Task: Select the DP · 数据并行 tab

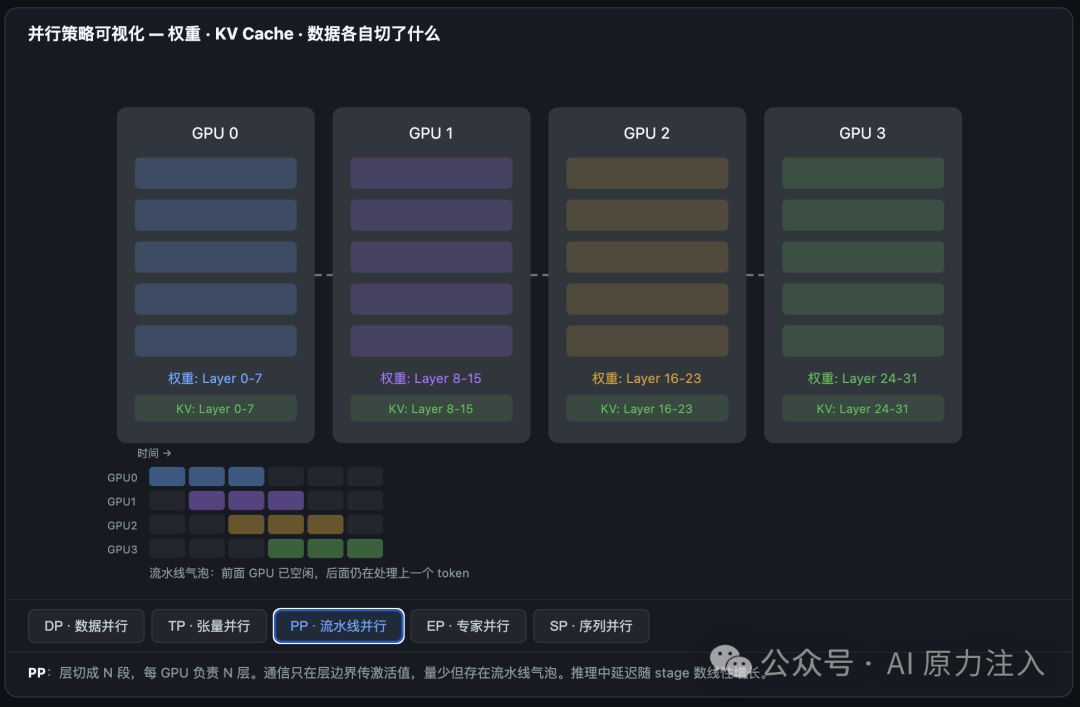Action: click(86, 626)
